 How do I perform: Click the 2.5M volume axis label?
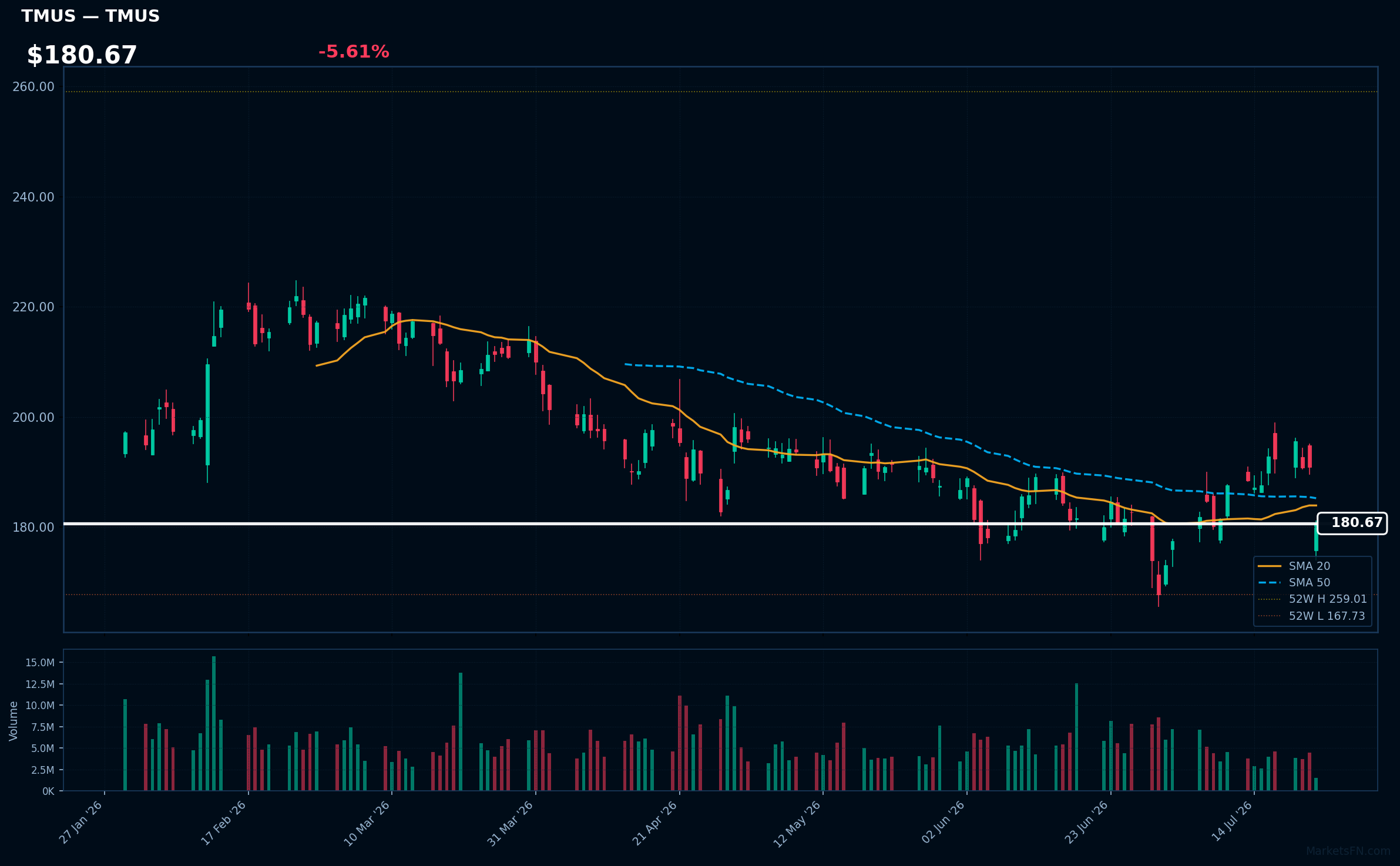[43, 770]
